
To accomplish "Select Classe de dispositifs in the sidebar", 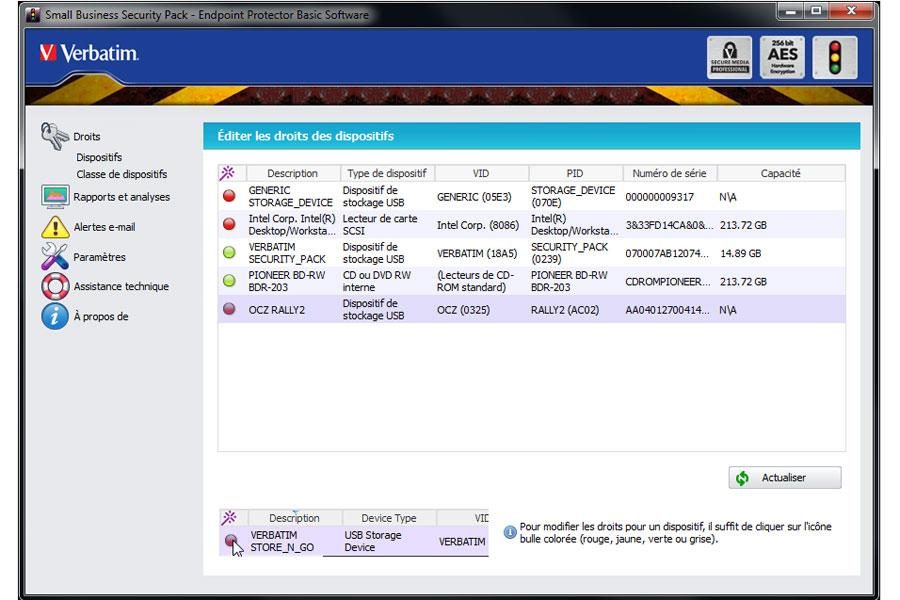I will pyautogui.click(x=122, y=174).
